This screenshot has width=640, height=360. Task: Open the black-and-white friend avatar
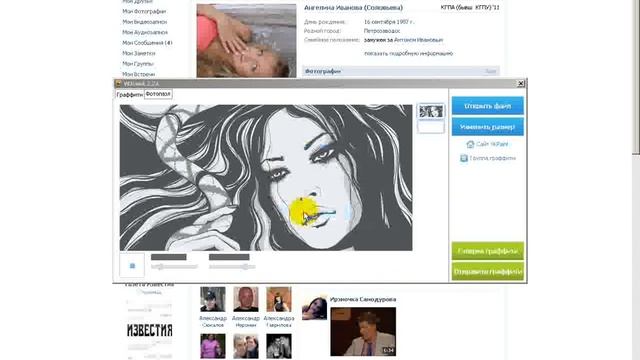pyautogui.click(x=279, y=346)
